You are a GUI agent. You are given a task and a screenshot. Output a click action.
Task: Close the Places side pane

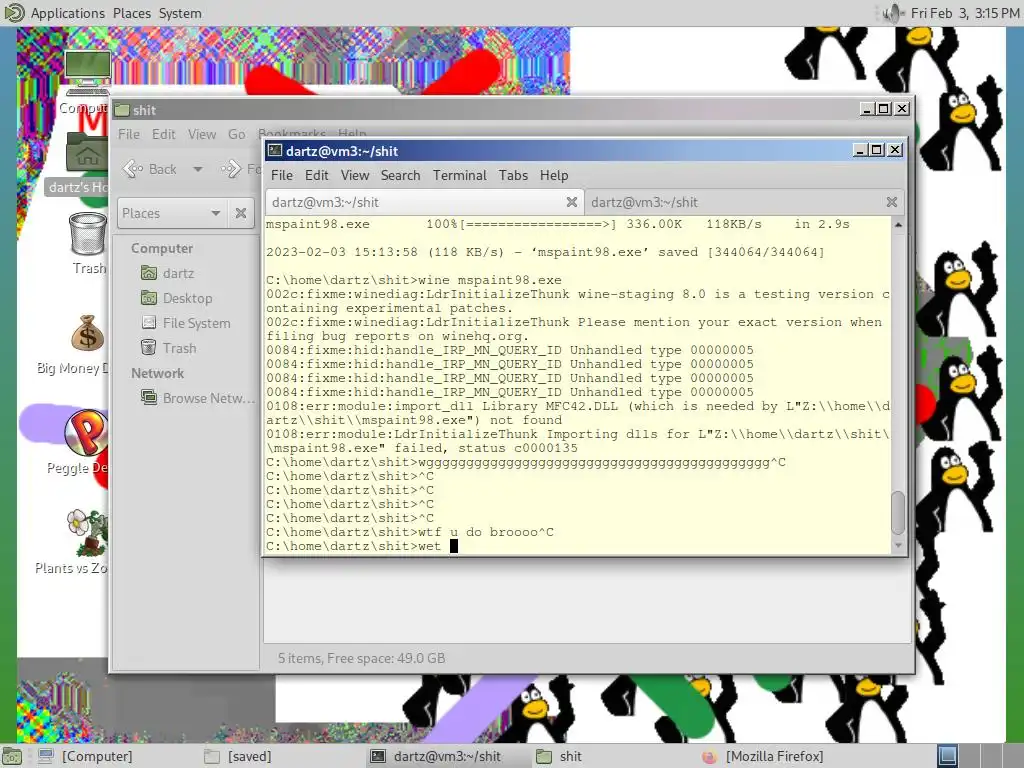pos(241,214)
